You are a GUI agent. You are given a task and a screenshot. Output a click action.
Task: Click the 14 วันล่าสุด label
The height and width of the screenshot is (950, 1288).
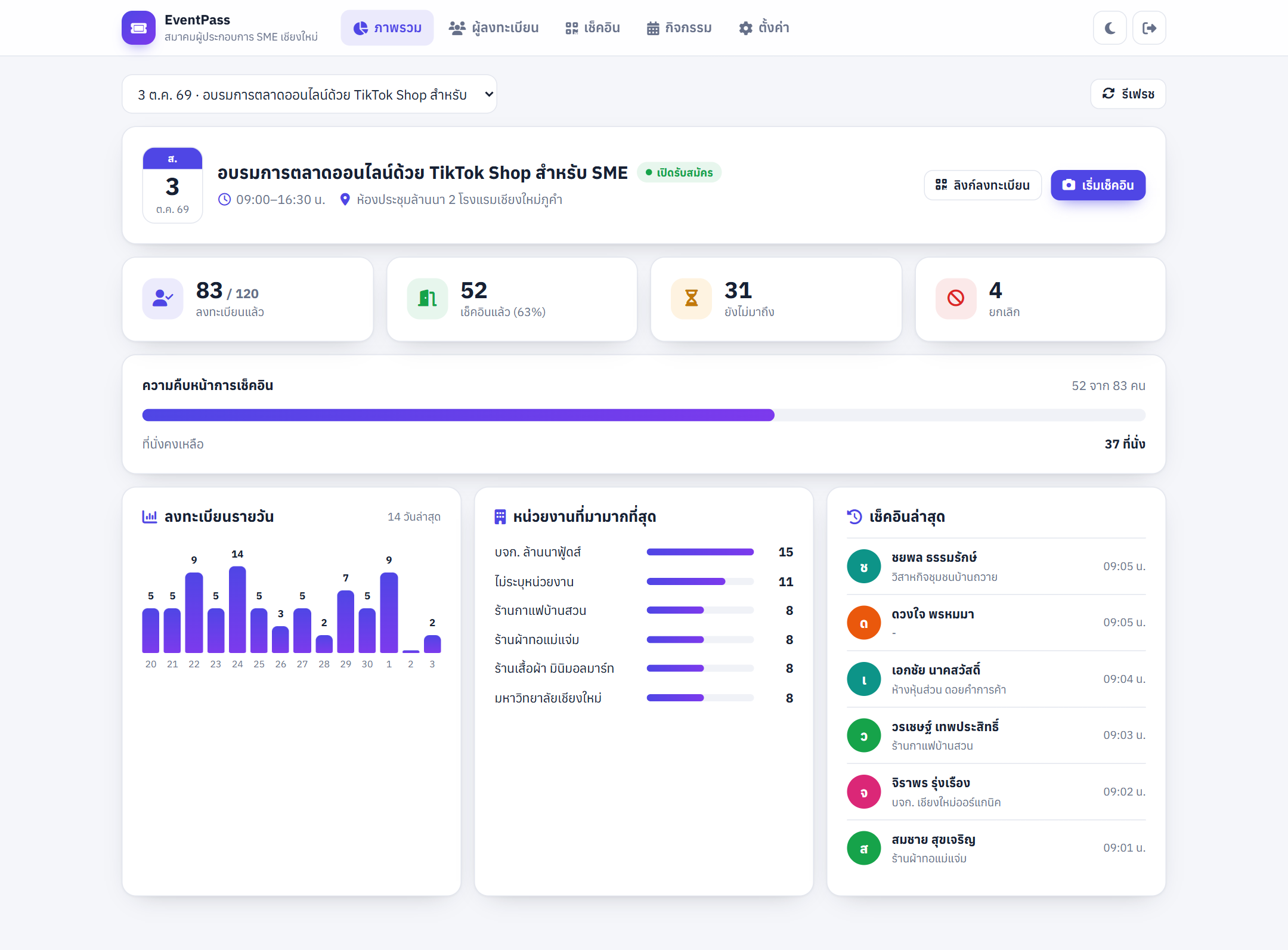[414, 516]
